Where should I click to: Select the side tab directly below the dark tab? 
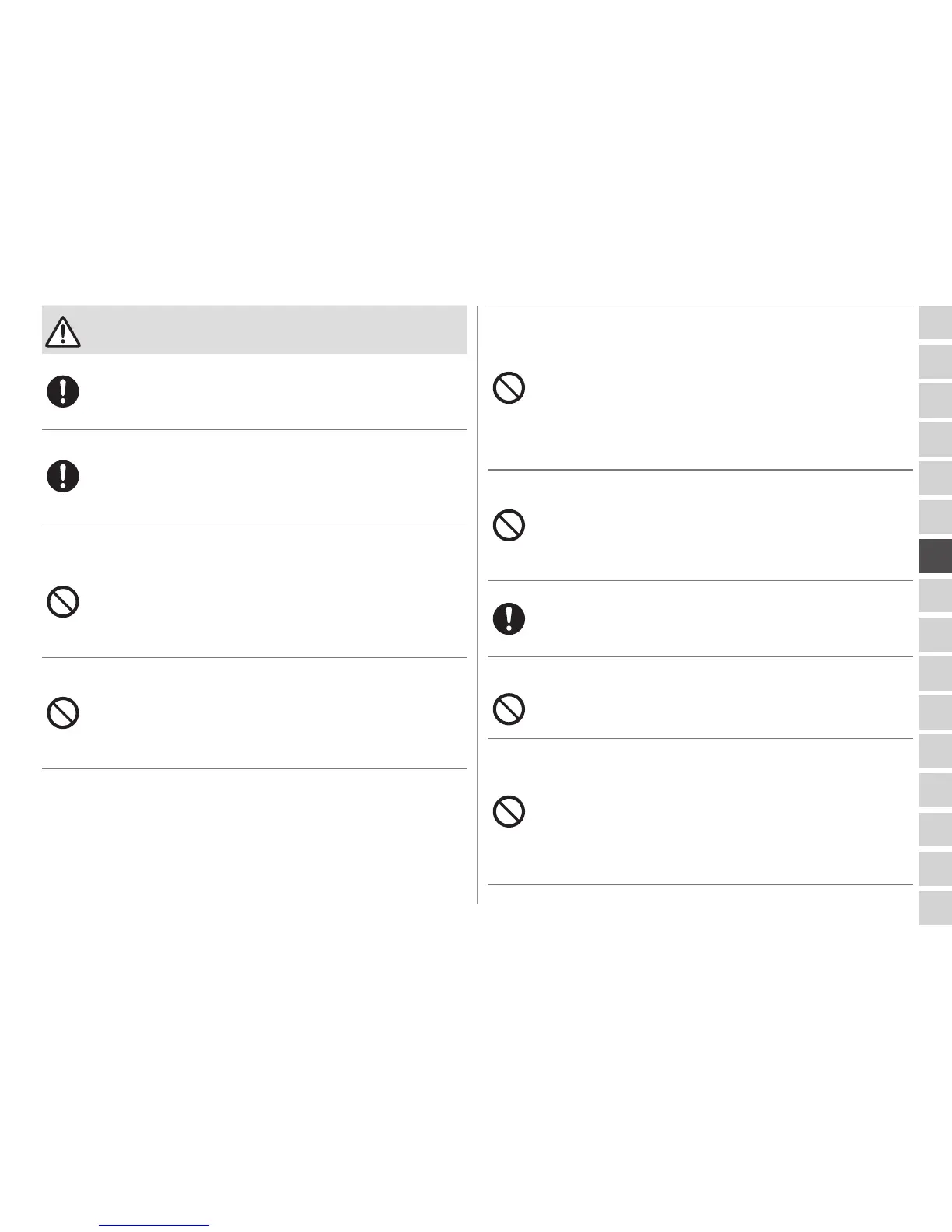click(935, 596)
